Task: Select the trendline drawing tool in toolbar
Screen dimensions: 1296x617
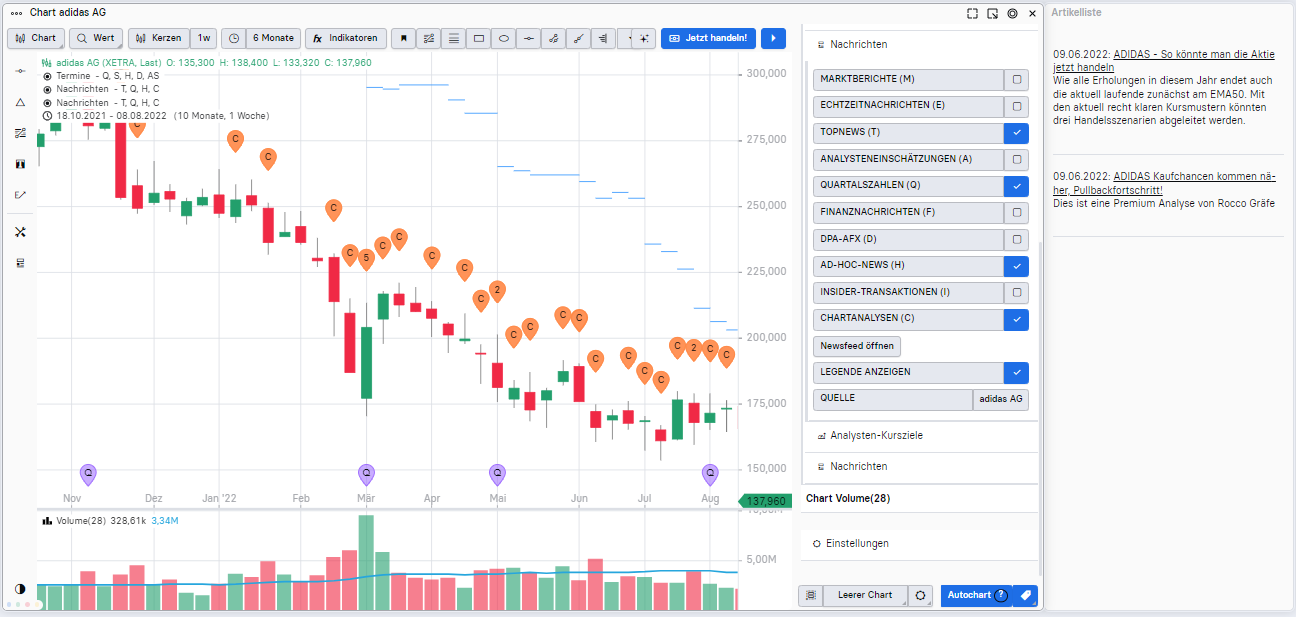Action: pyautogui.click(x=428, y=38)
